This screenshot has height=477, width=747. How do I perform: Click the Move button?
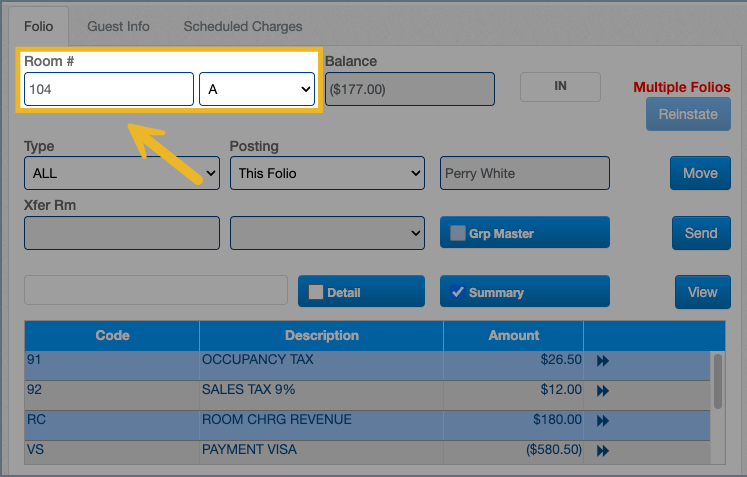(700, 173)
